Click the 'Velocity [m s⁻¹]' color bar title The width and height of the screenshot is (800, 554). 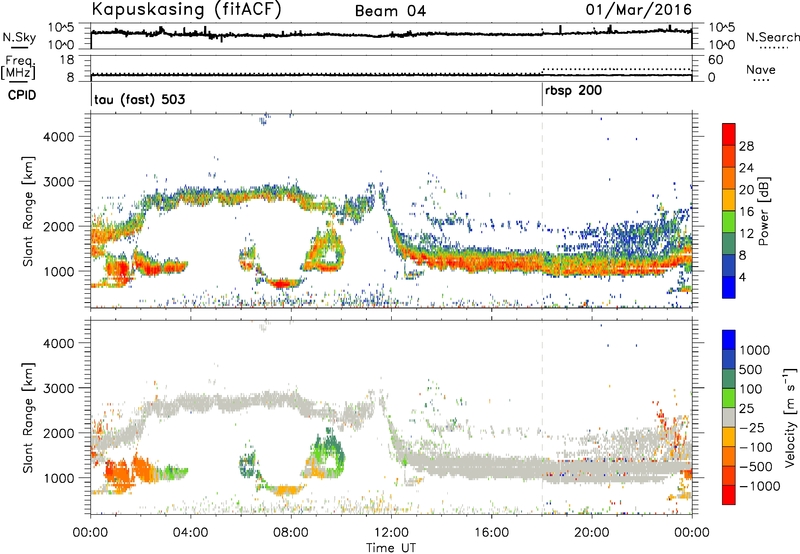click(x=790, y=417)
